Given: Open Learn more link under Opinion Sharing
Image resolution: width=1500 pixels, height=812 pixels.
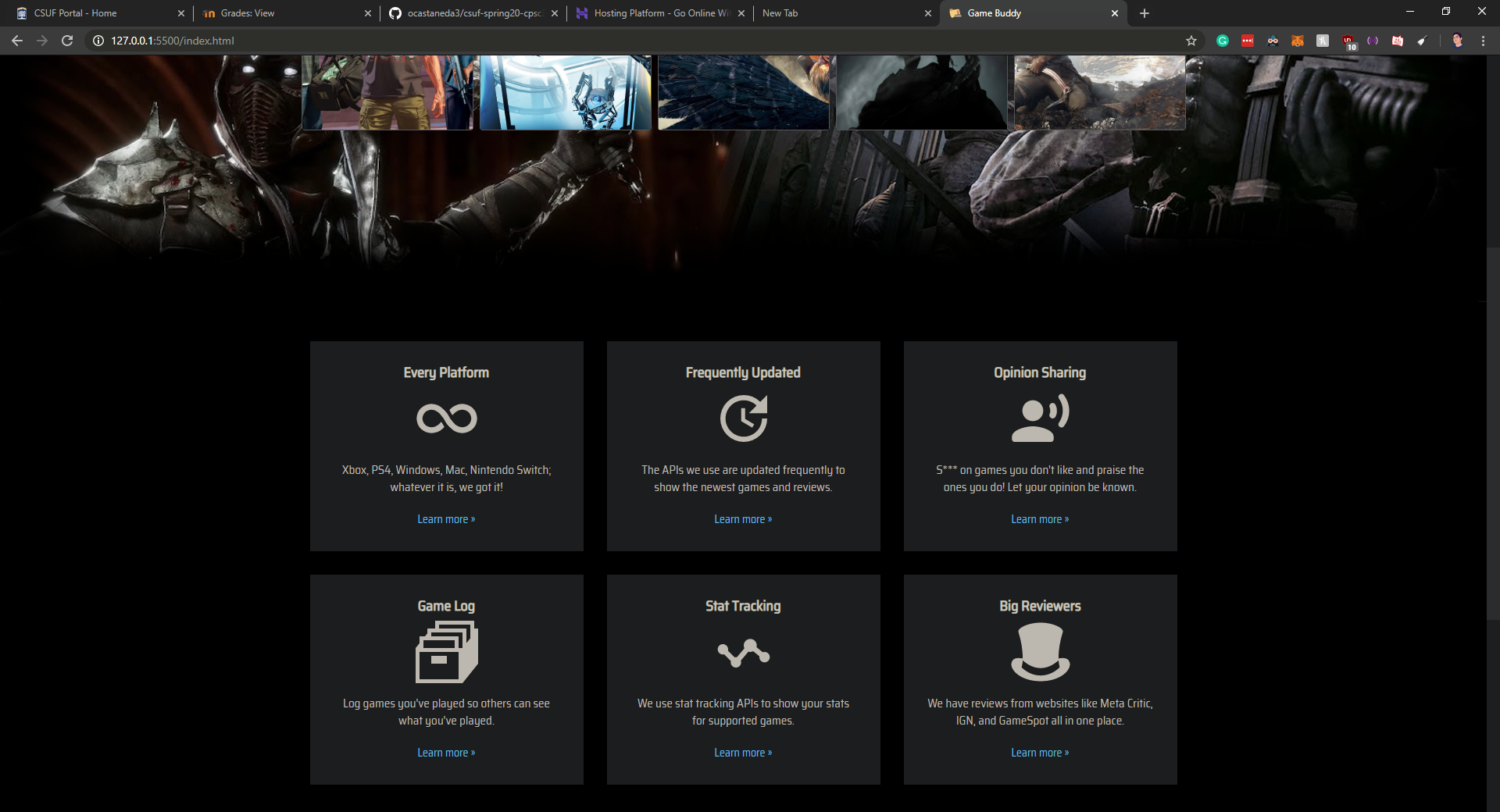Looking at the screenshot, I should [1040, 519].
